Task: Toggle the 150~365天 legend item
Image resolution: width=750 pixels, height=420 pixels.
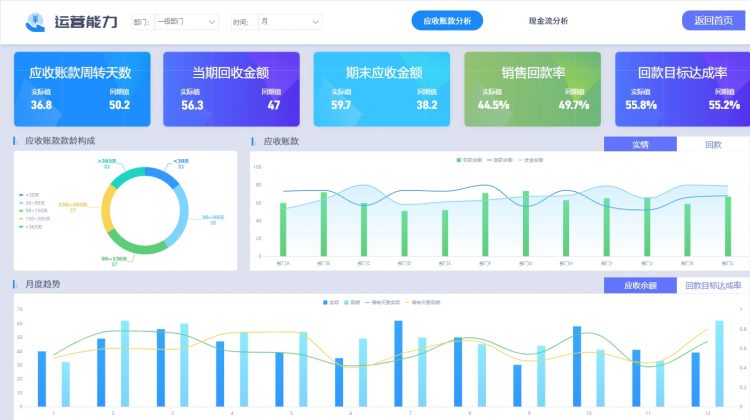Action: click(x=34, y=219)
